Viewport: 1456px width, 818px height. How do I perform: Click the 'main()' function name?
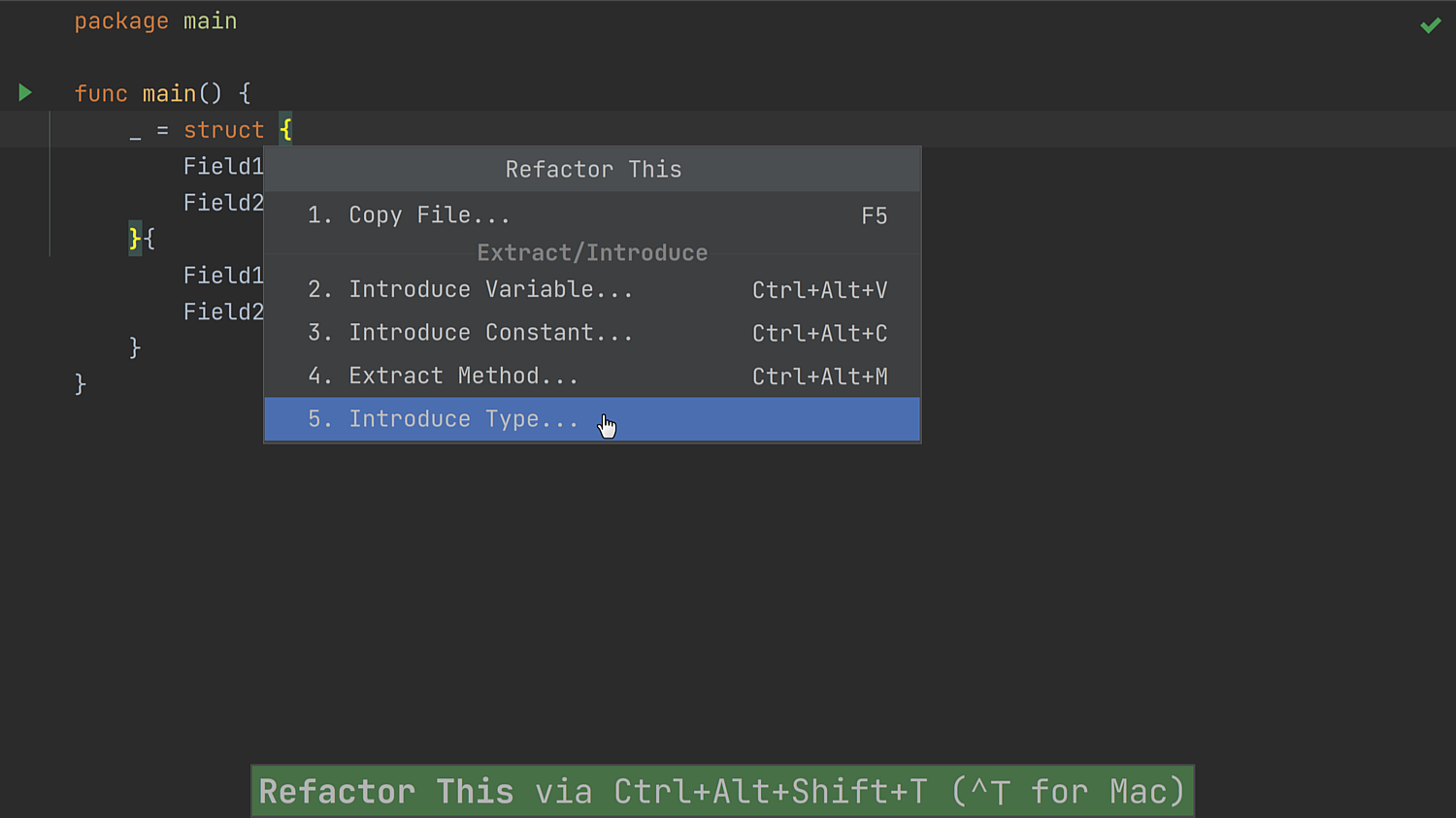click(x=182, y=94)
